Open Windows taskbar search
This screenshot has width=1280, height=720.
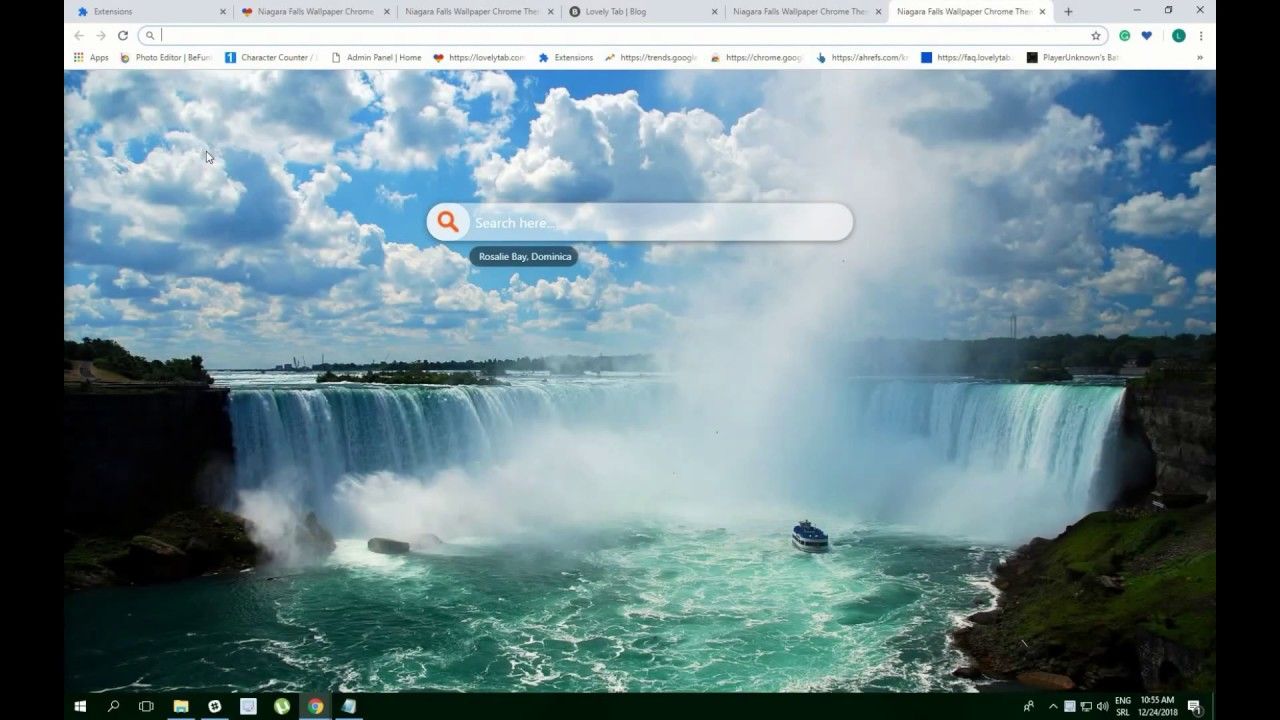tap(113, 706)
